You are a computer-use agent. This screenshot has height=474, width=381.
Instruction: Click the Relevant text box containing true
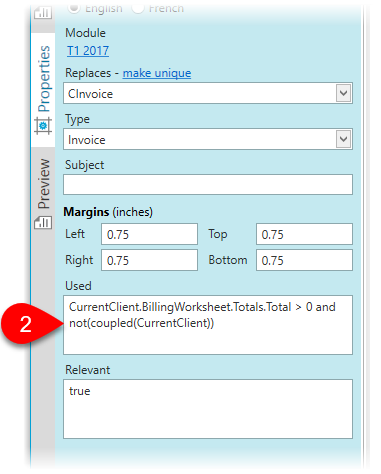point(208,409)
